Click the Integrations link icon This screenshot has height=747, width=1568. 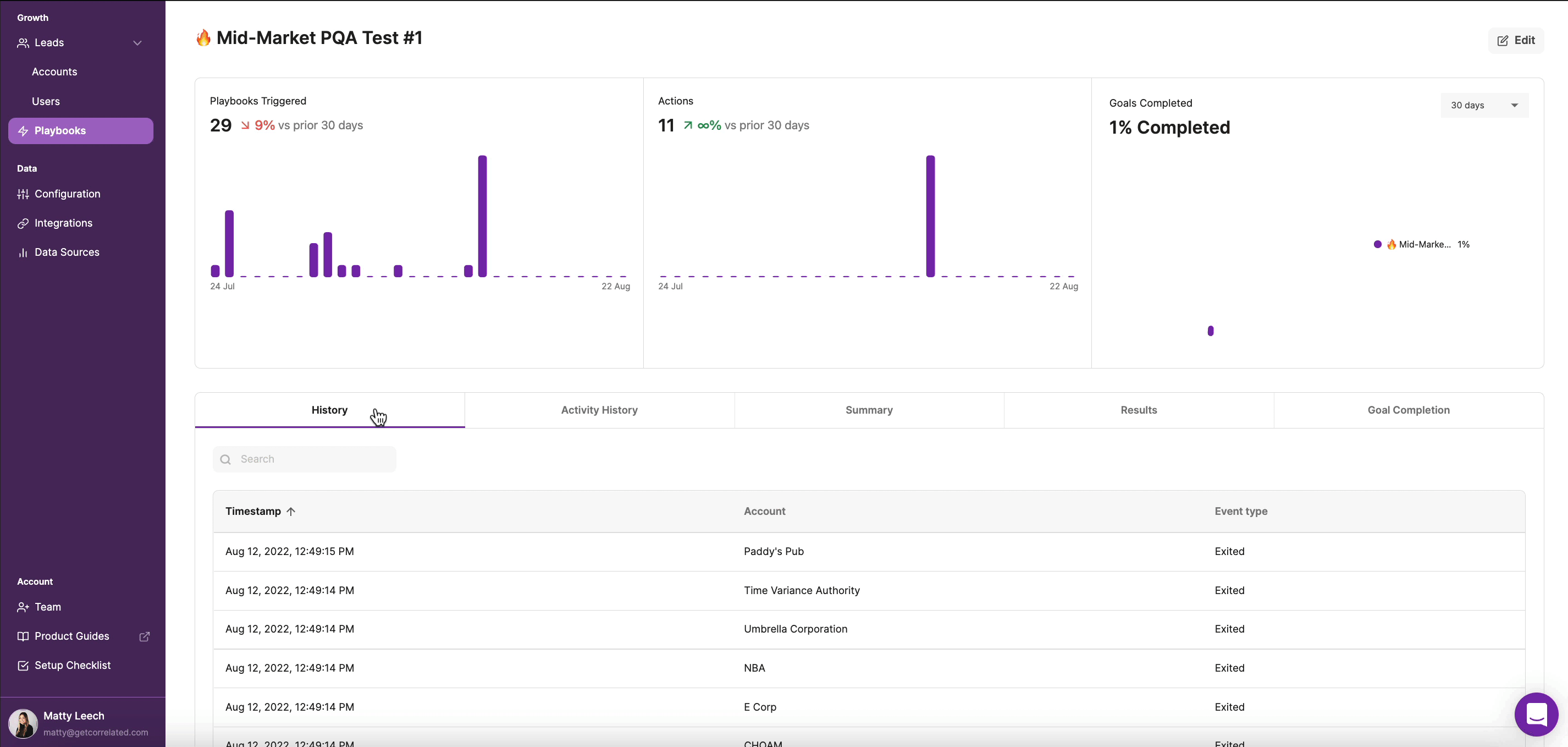pyautogui.click(x=23, y=223)
